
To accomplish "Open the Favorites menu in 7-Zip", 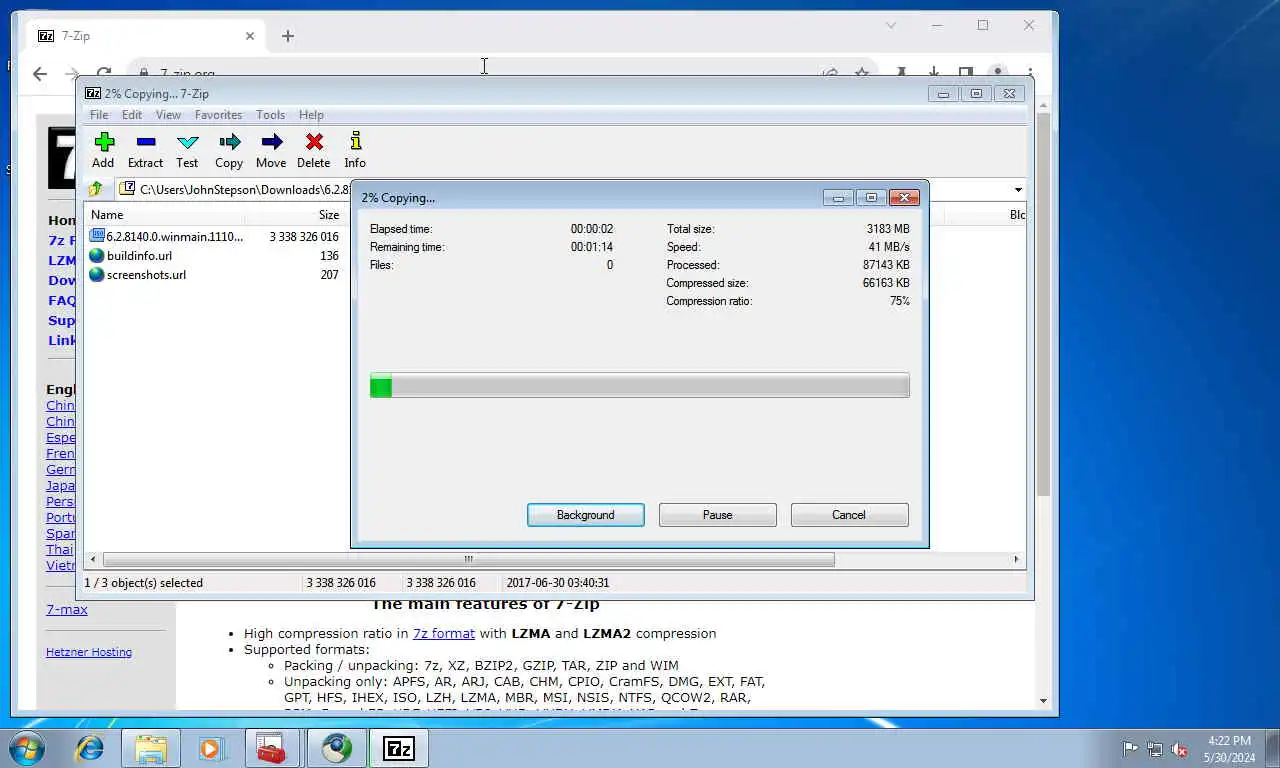I will [218, 115].
